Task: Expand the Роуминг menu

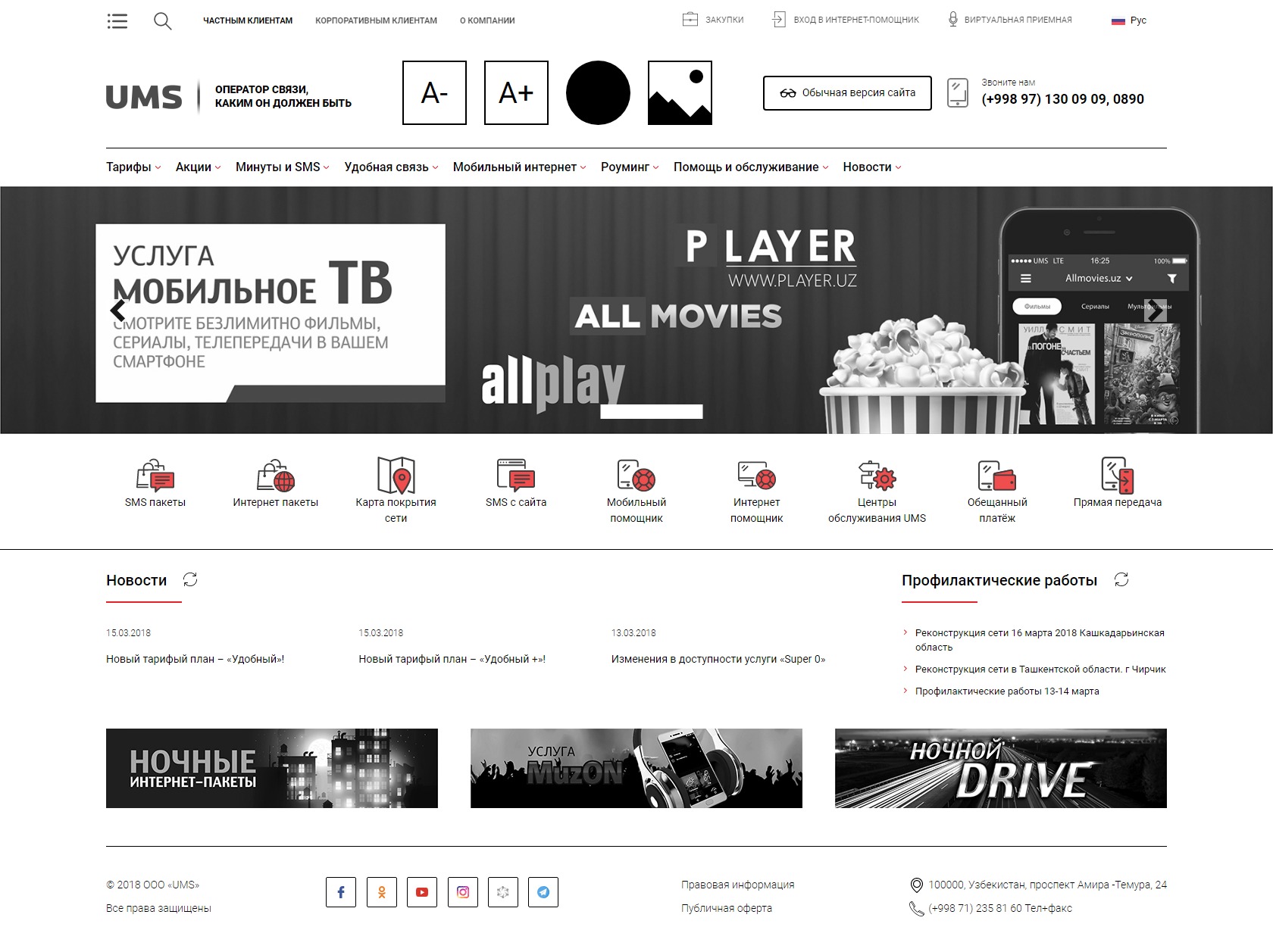Action: 630,167
